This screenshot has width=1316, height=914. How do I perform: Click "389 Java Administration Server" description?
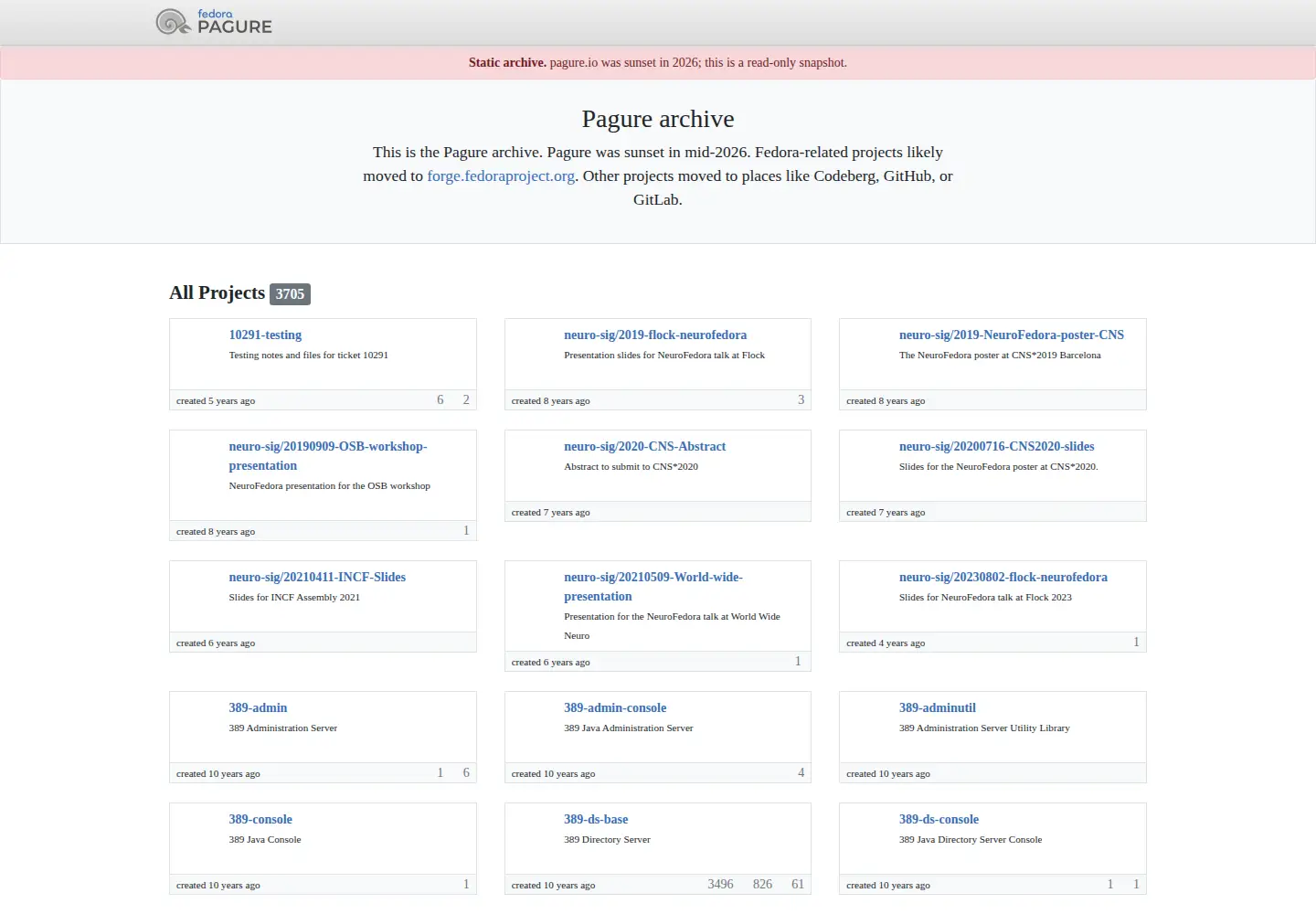(629, 728)
